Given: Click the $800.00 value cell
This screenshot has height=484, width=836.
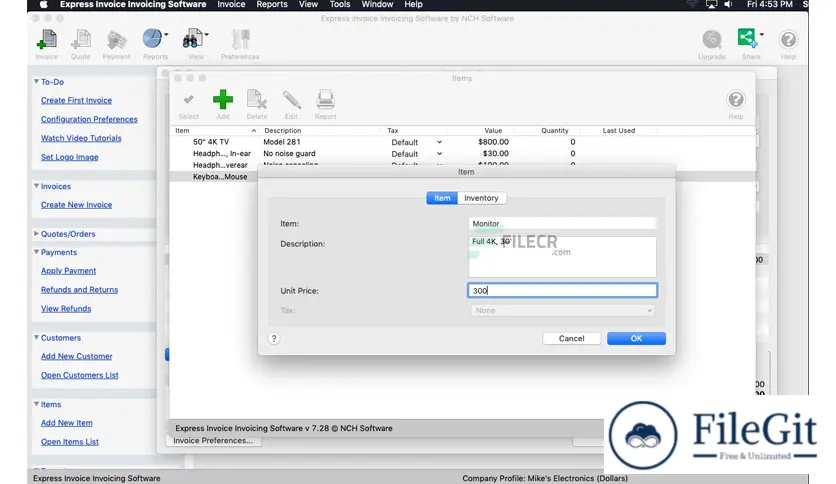Looking at the screenshot, I should (493, 142).
